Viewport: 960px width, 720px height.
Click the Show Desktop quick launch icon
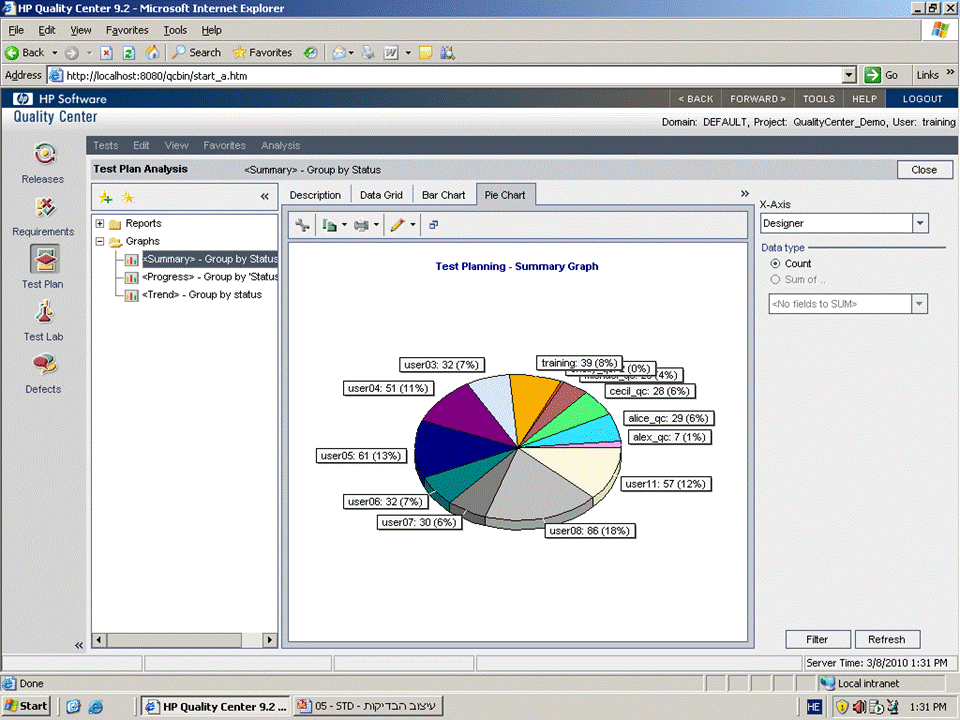click(x=73, y=707)
